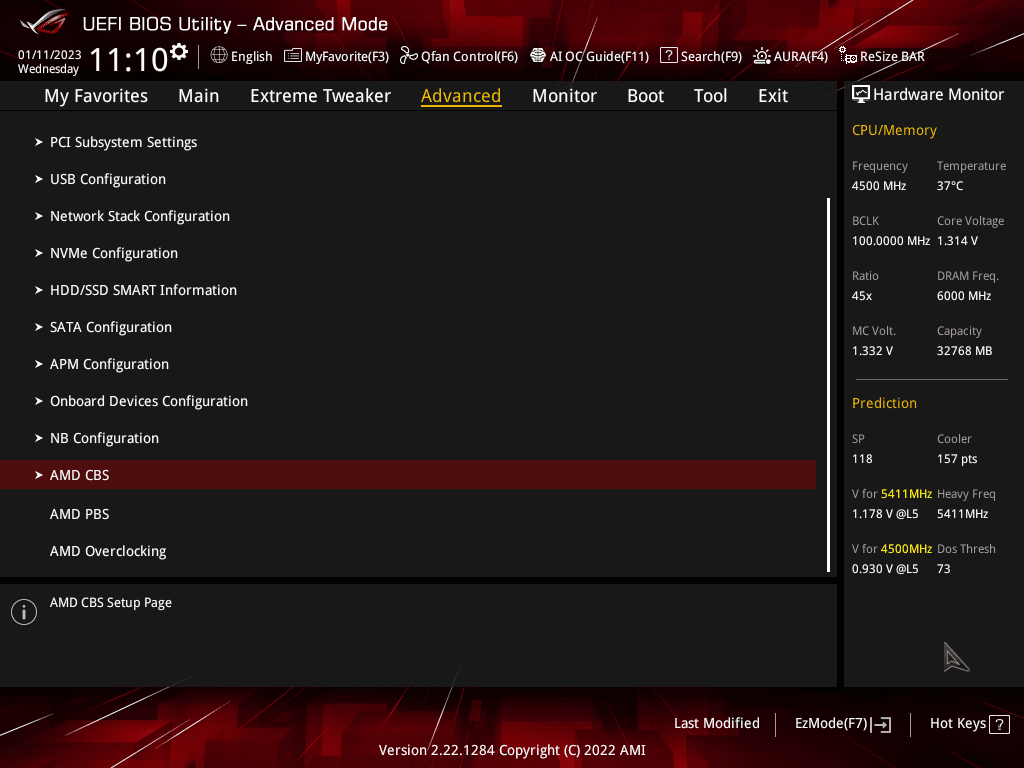Switch to My Favorites tab
Viewport: 1024px width, 768px height.
click(96, 96)
